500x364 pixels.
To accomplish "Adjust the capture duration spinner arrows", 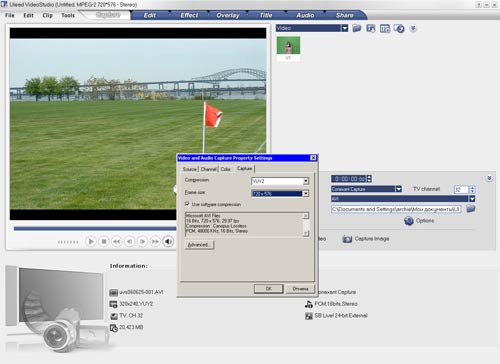I will (x=369, y=179).
